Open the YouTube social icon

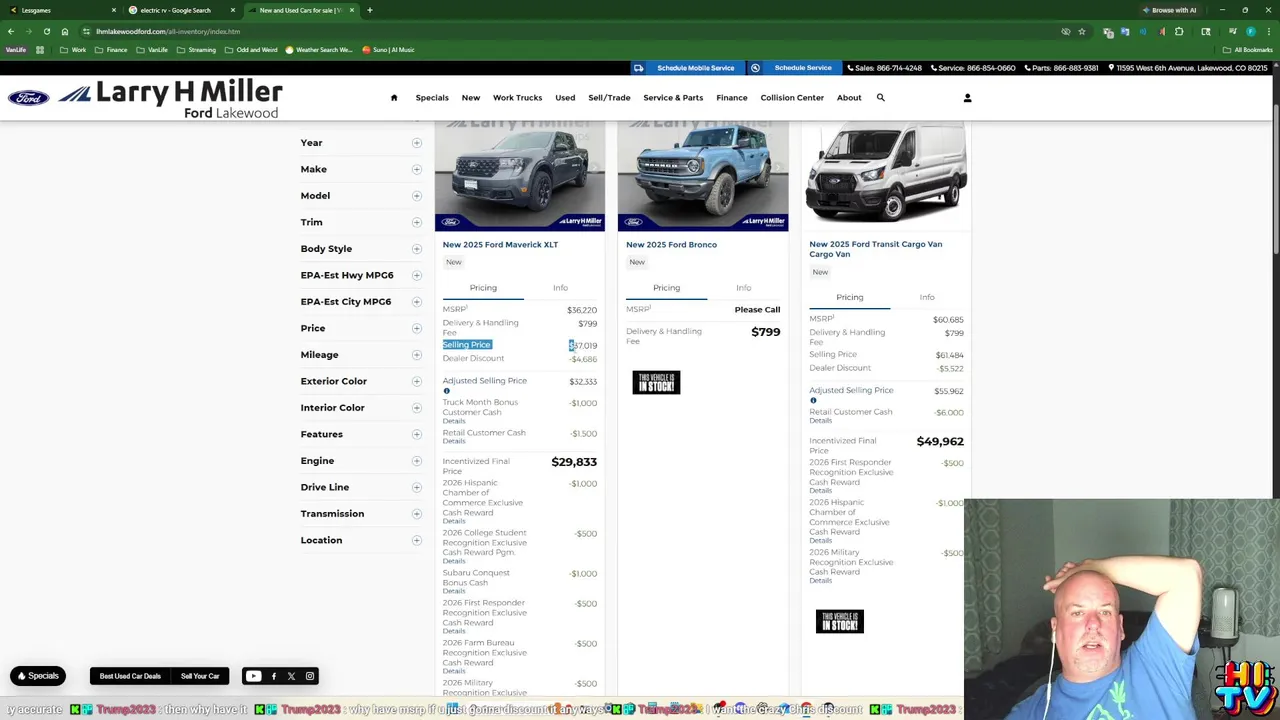[253, 676]
